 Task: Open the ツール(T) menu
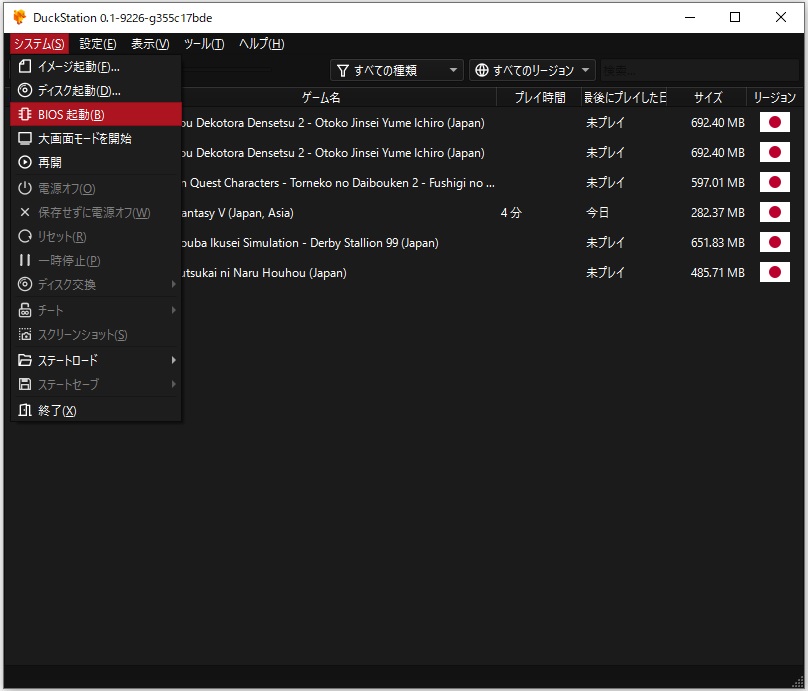tap(204, 44)
